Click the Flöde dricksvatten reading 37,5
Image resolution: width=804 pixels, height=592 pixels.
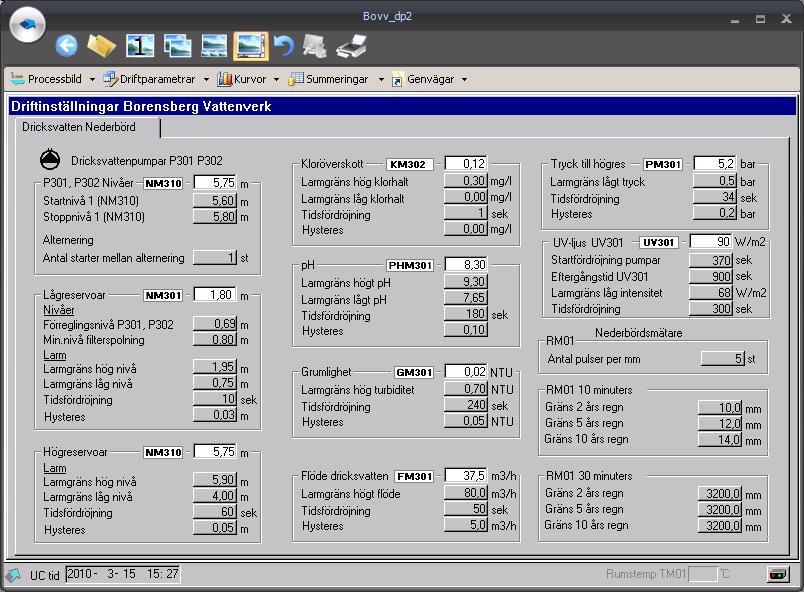pos(466,476)
